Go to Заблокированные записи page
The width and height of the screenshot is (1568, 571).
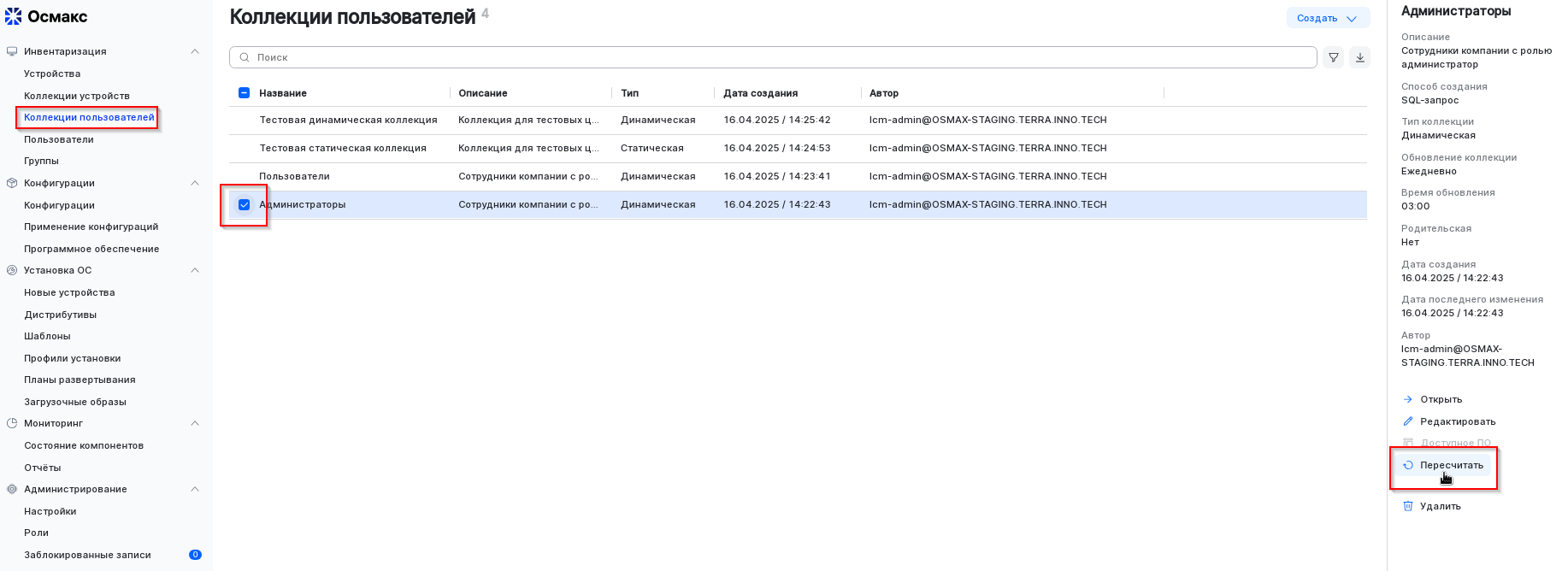click(x=87, y=555)
